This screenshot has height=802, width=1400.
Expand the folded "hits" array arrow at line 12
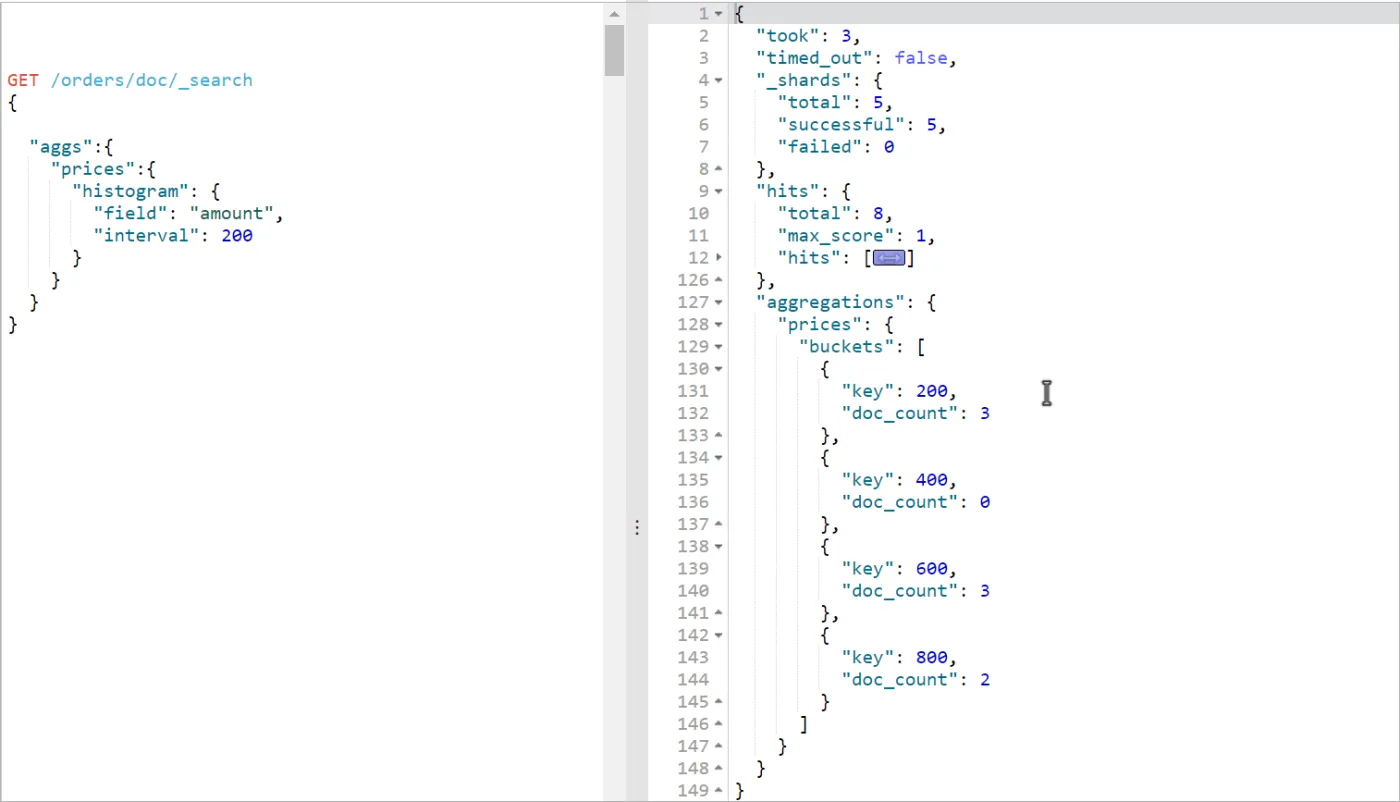(719, 258)
